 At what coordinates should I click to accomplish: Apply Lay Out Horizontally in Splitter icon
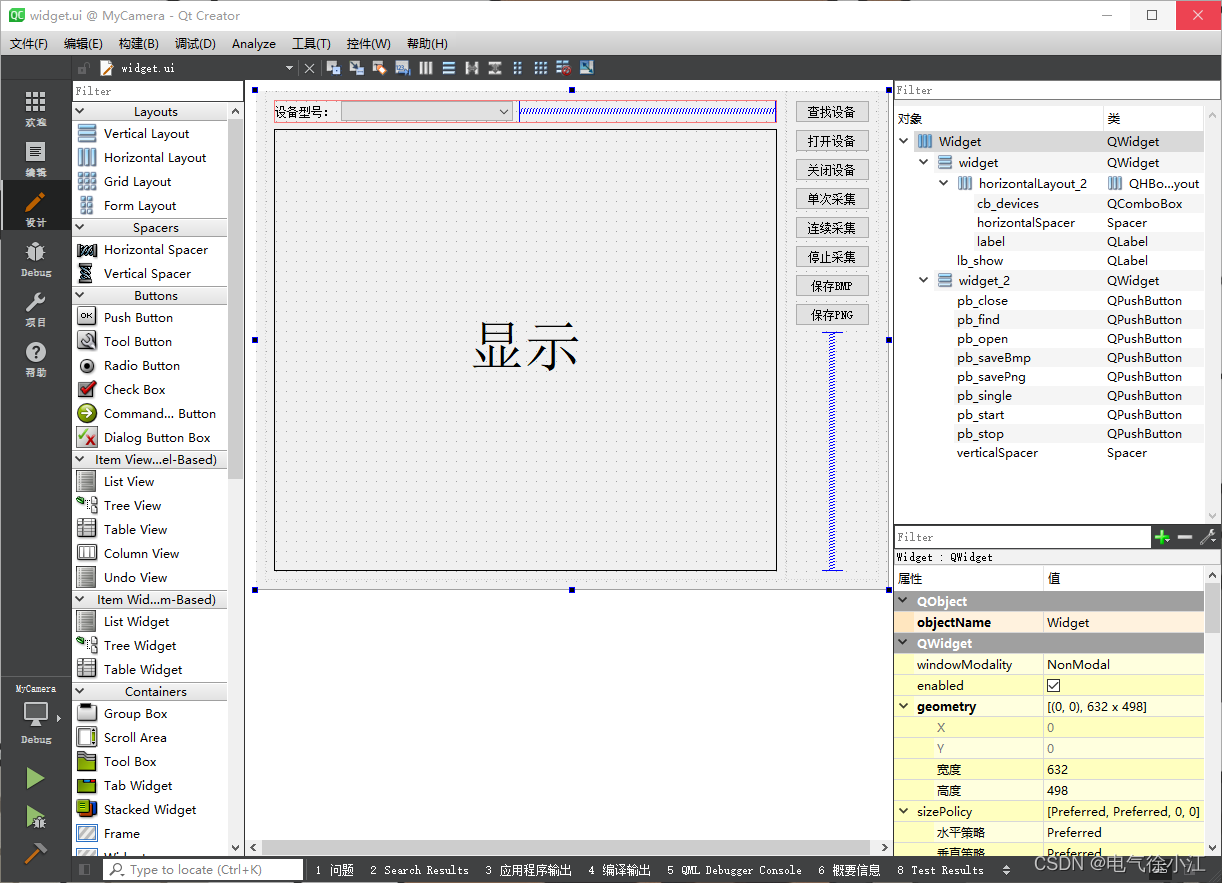point(472,68)
